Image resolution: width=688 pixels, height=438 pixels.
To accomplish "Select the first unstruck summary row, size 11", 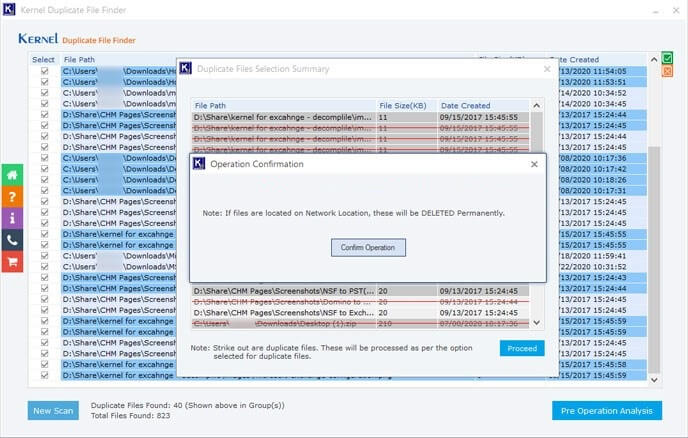I will [360, 117].
